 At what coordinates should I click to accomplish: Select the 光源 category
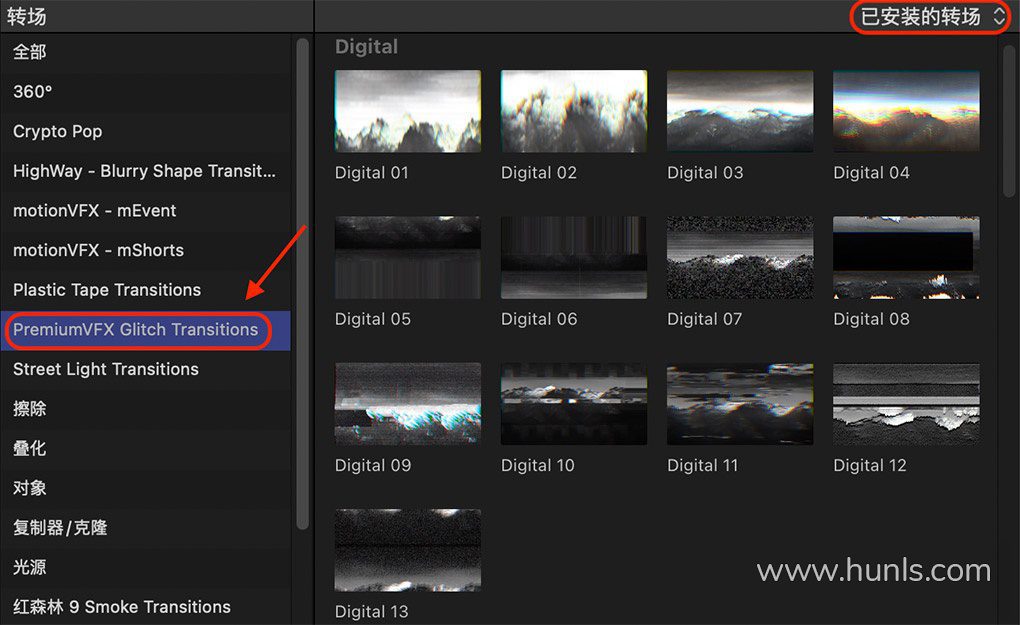click(146, 568)
